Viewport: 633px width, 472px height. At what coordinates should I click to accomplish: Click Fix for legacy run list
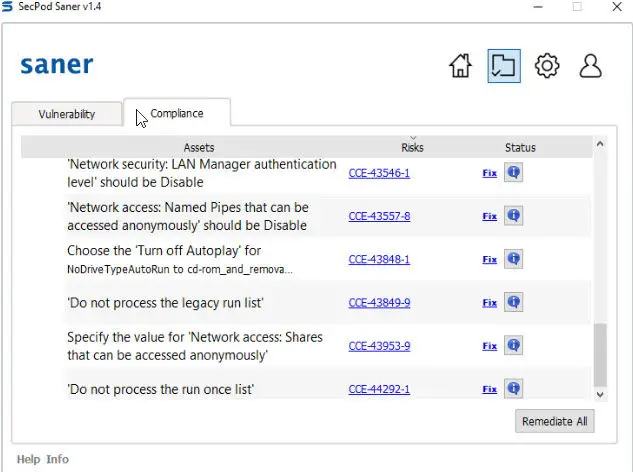[x=489, y=302]
